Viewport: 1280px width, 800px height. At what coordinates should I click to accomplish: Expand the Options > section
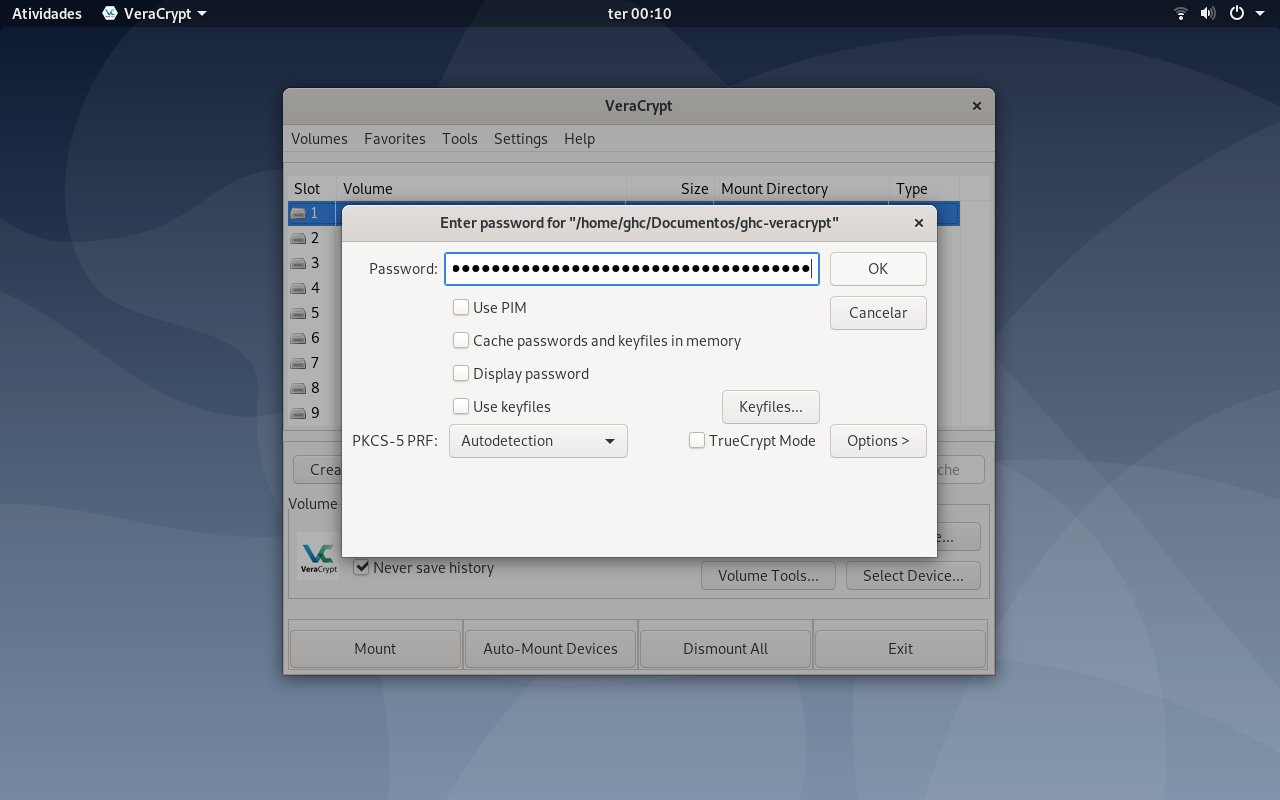(x=878, y=441)
